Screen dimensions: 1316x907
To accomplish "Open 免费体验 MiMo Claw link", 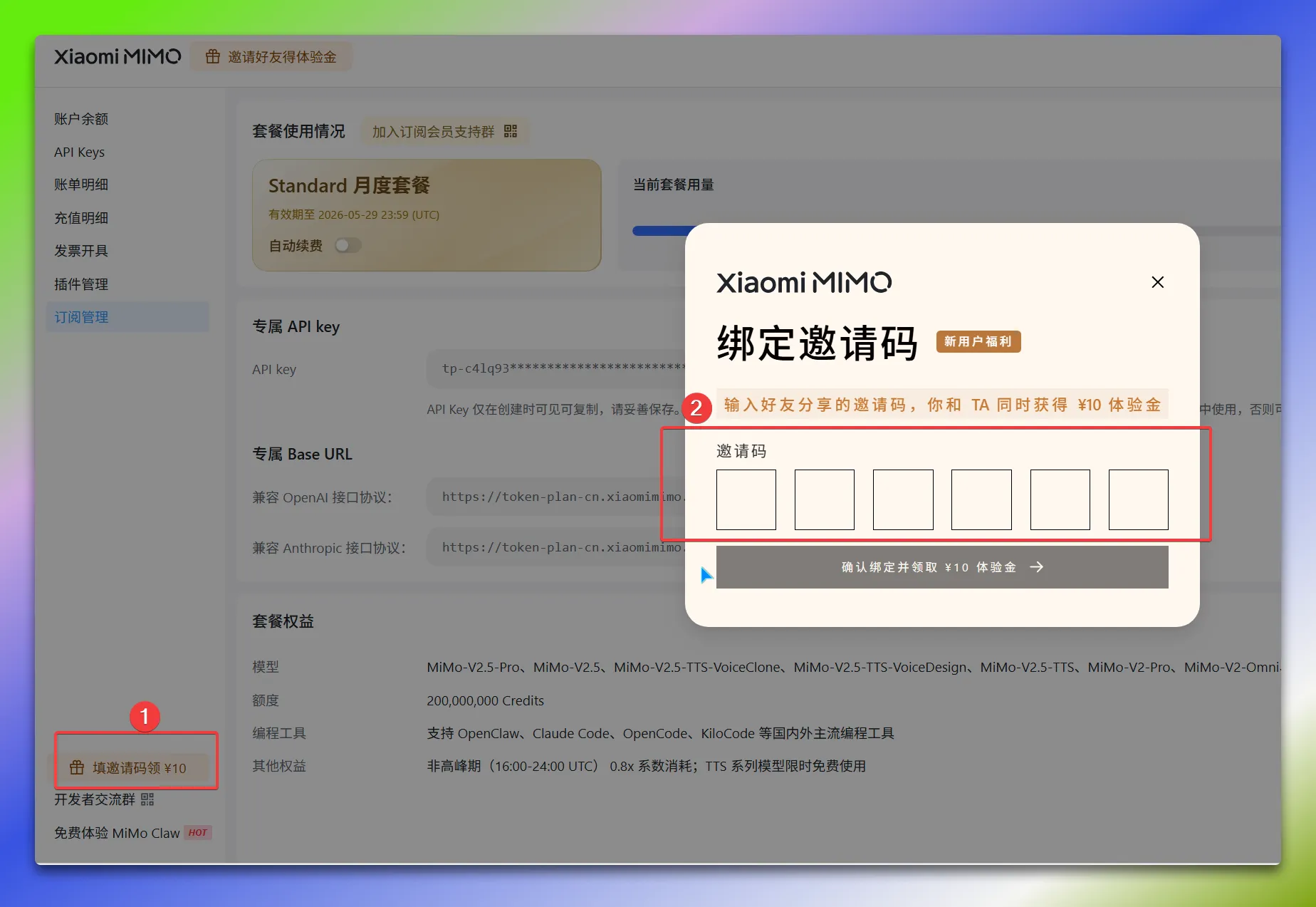I will pyautogui.click(x=117, y=833).
